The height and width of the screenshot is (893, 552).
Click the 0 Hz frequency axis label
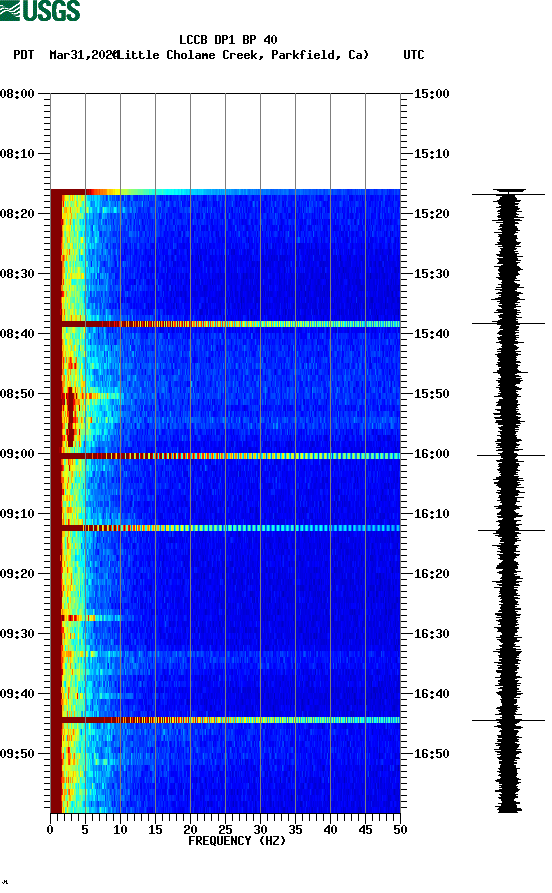pyautogui.click(x=50, y=830)
